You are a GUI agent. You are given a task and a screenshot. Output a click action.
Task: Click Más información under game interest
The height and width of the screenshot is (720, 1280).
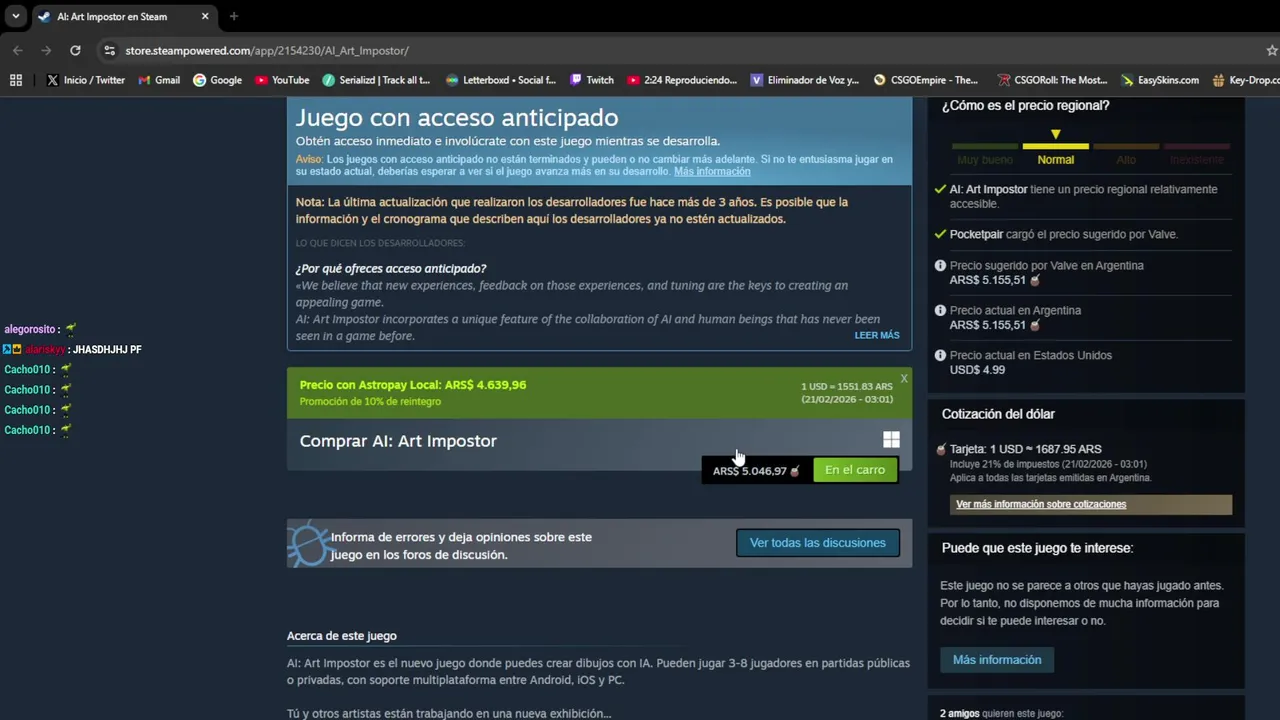(997, 660)
